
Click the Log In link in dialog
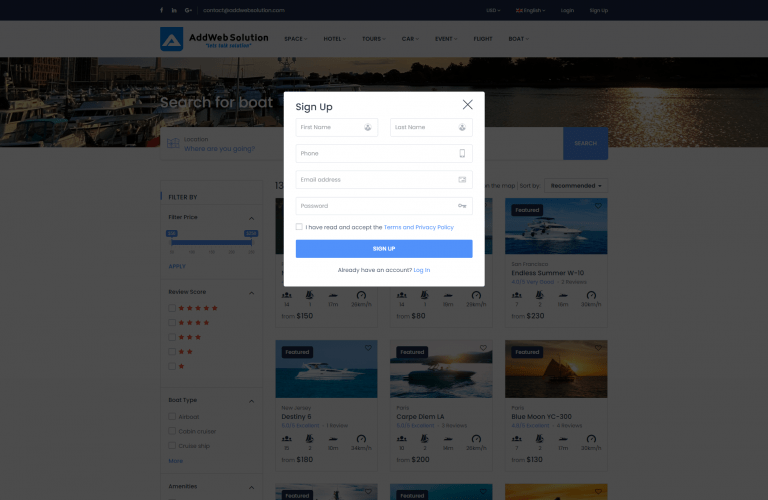click(422, 270)
